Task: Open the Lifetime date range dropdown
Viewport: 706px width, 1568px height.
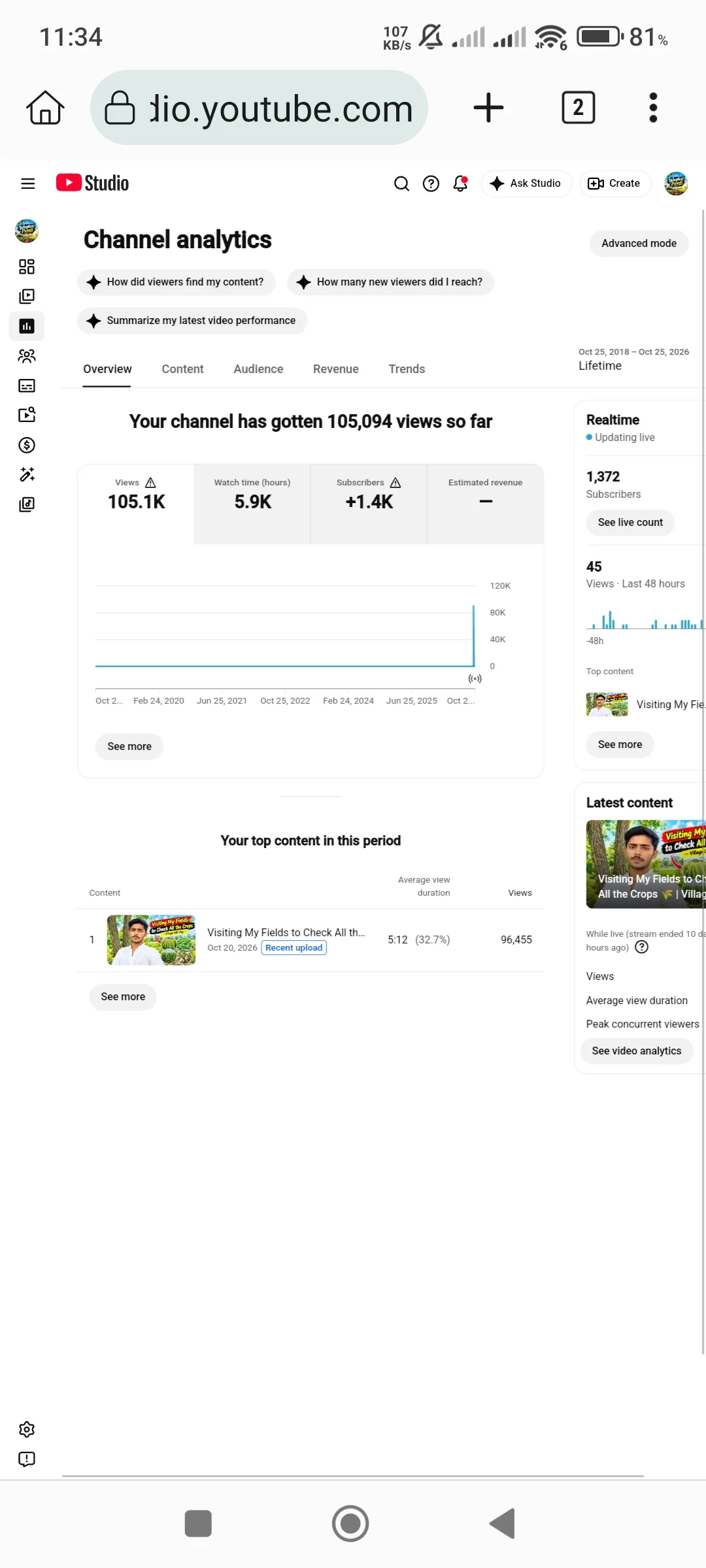Action: pyautogui.click(x=633, y=359)
